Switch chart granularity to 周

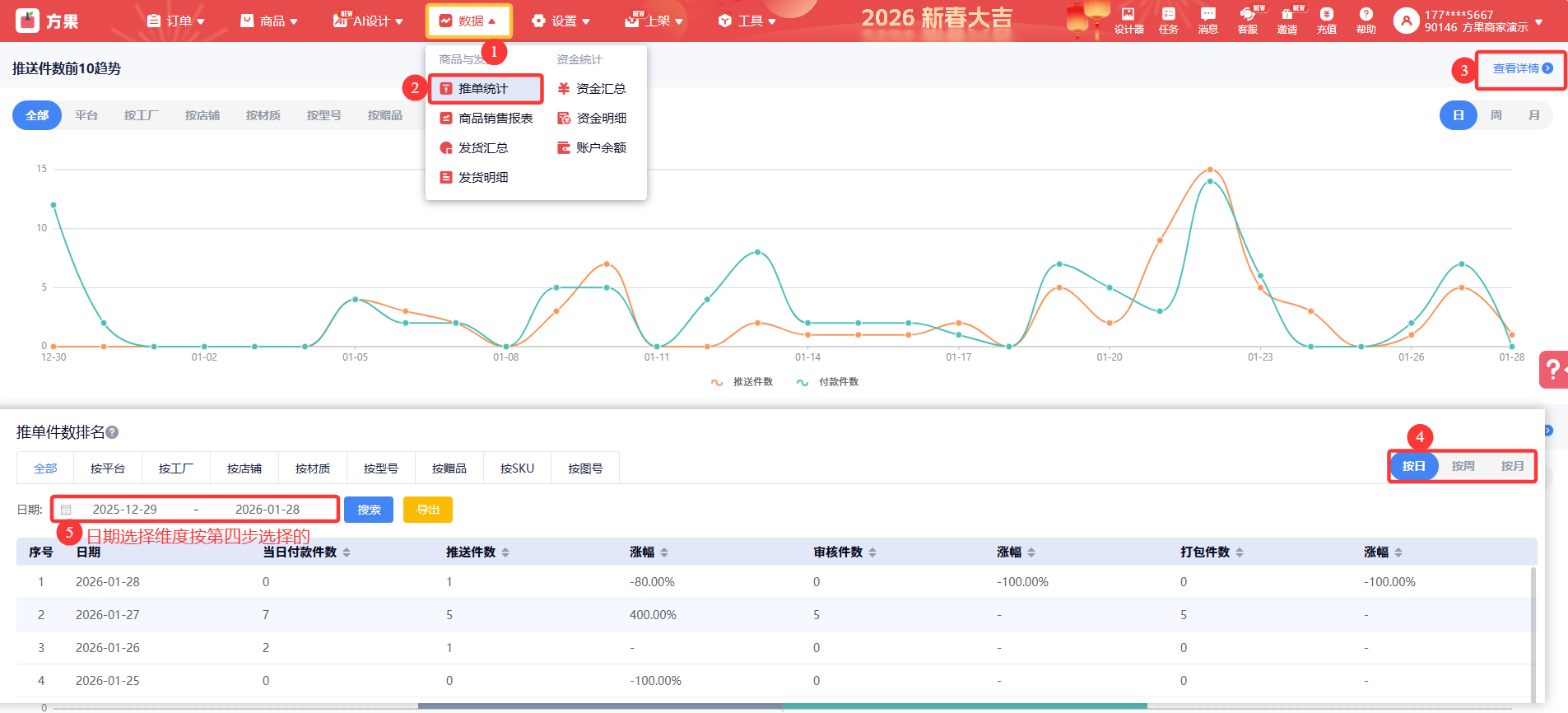(x=1496, y=115)
